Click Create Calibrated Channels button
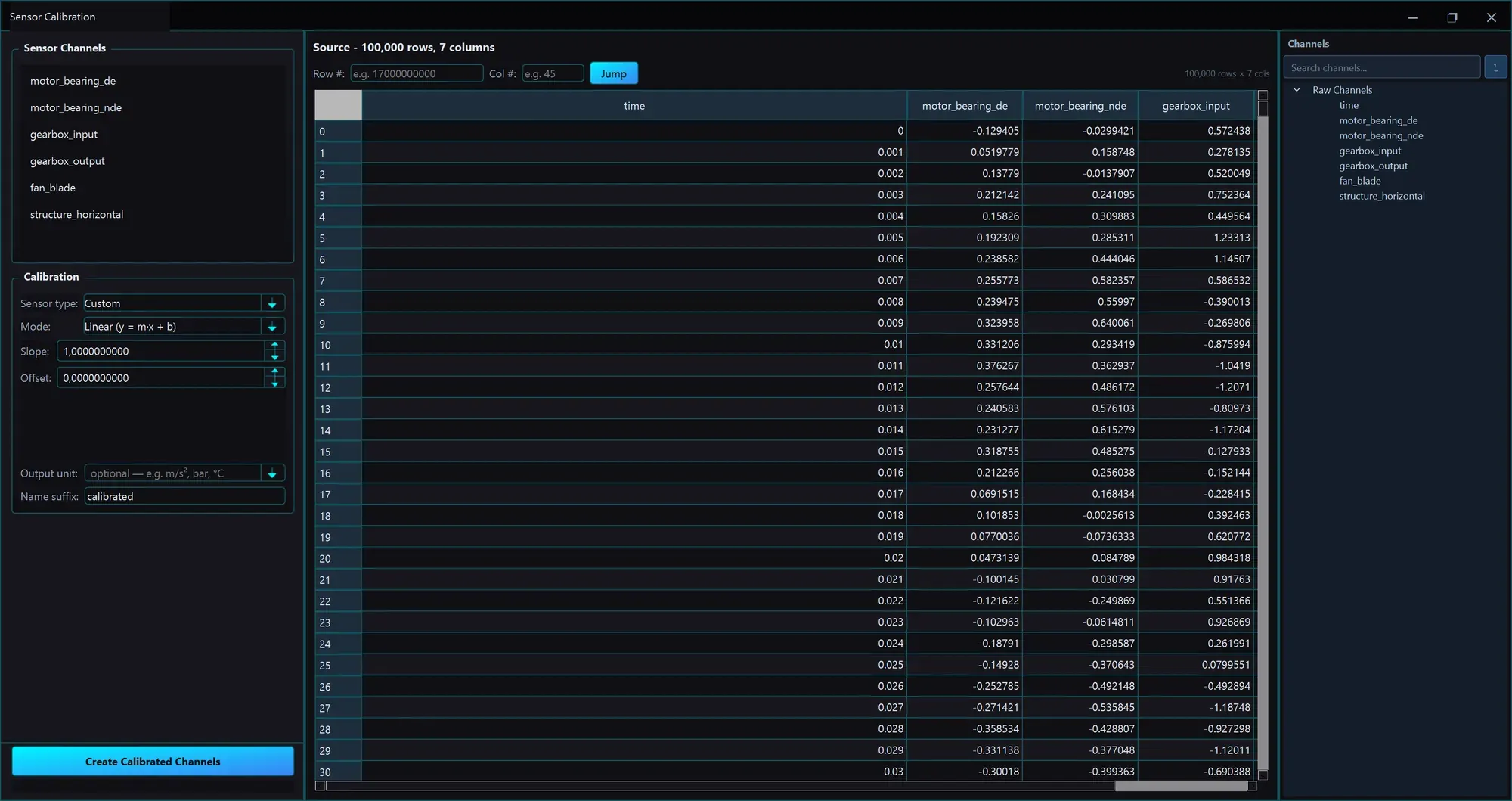 point(153,761)
